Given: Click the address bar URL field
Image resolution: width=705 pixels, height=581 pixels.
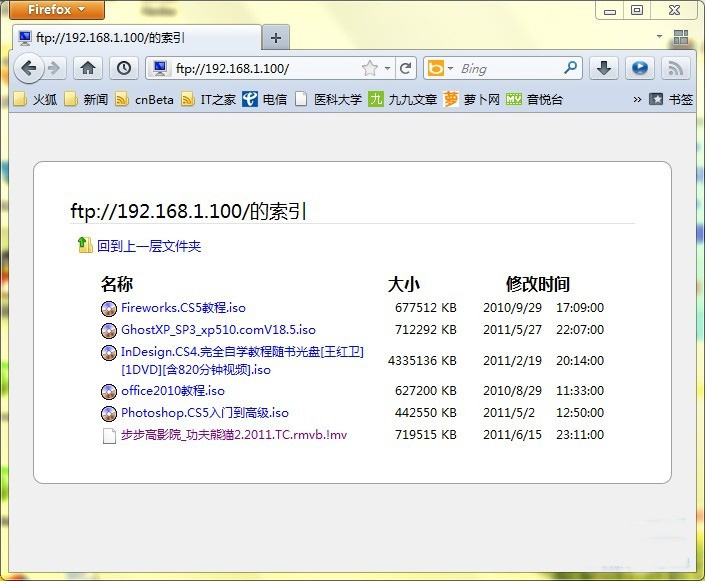Looking at the screenshot, I should [260, 69].
